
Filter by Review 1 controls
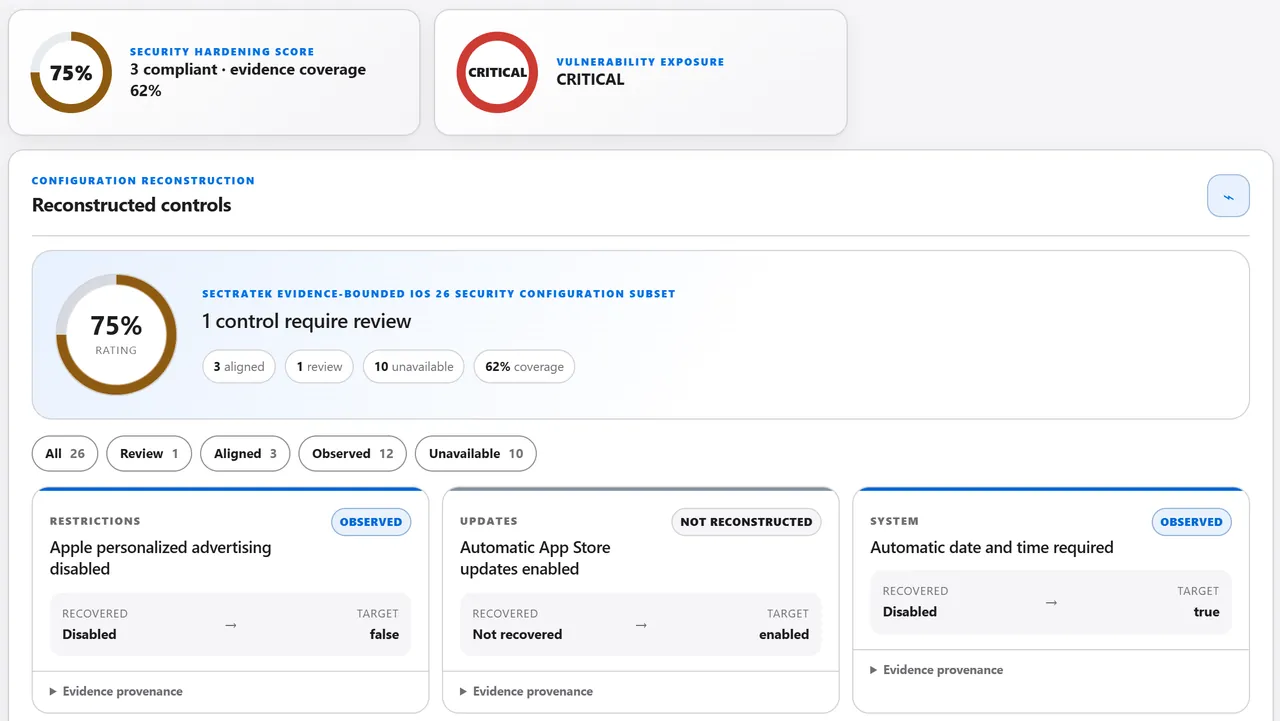point(149,453)
